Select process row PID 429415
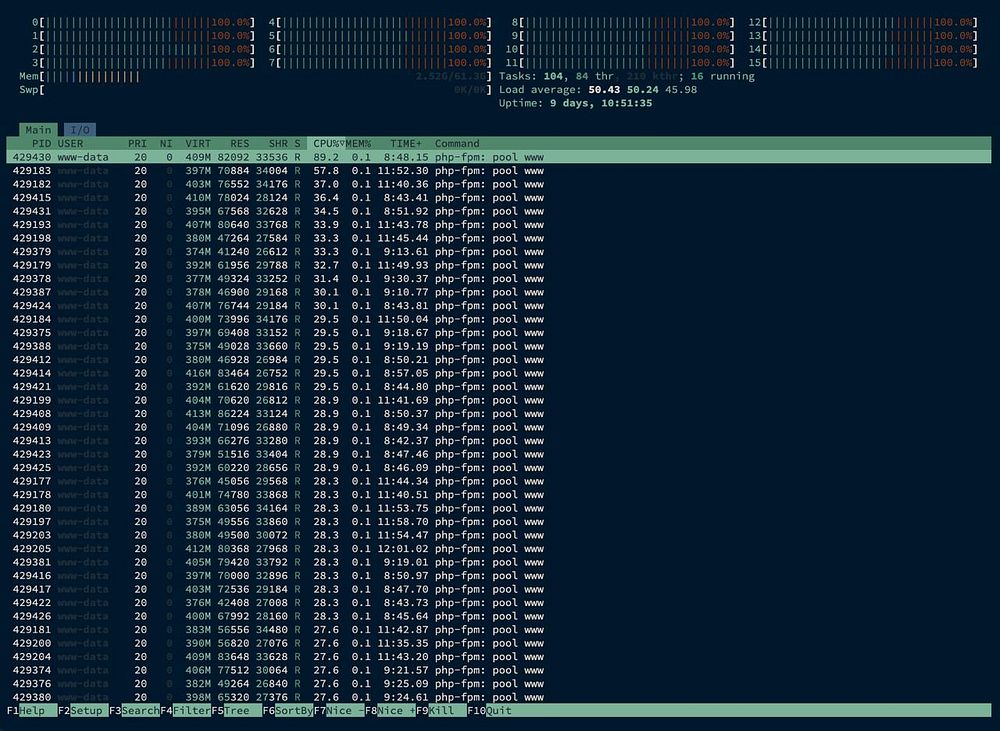 tap(499, 198)
